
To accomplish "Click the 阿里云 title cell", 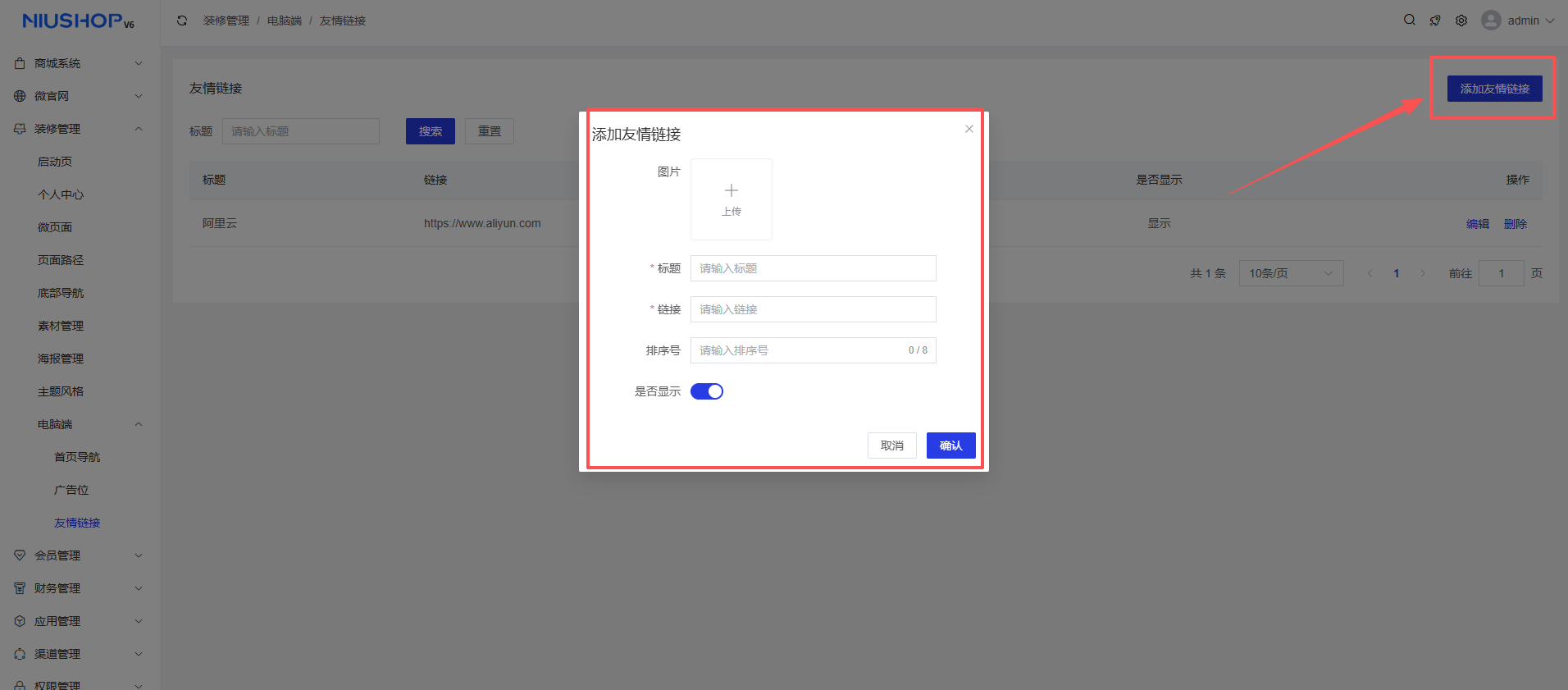I will (x=220, y=223).
